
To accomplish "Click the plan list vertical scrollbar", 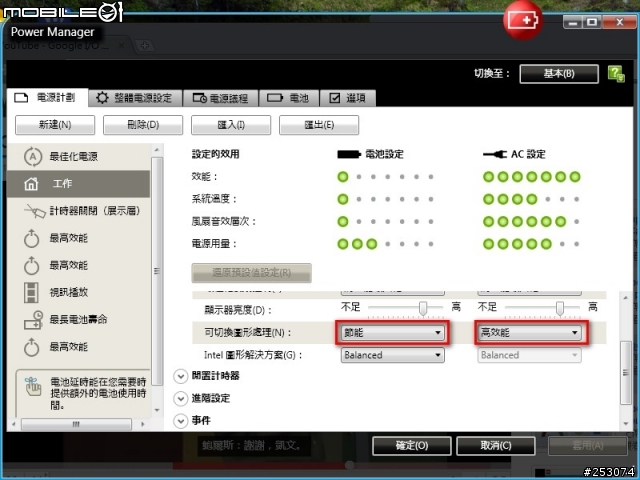I will tap(157, 271).
